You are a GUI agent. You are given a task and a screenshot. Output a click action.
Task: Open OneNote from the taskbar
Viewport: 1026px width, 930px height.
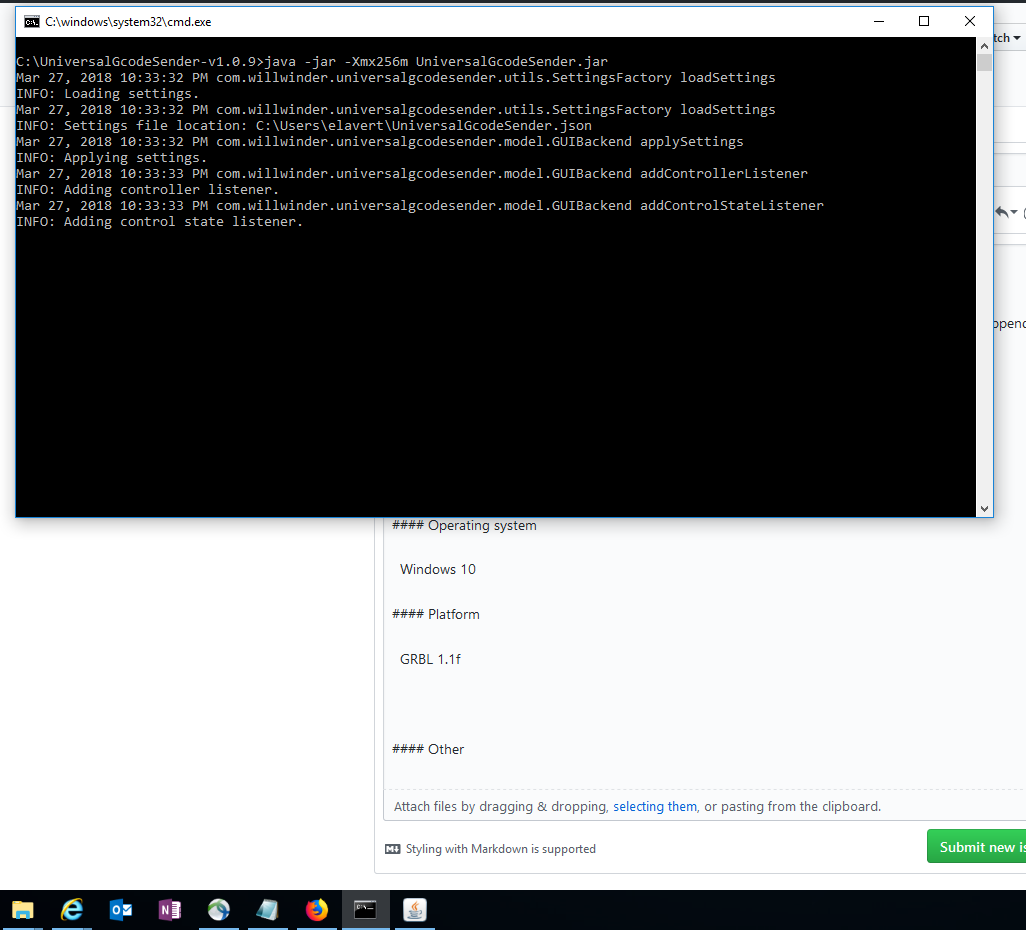(x=170, y=910)
